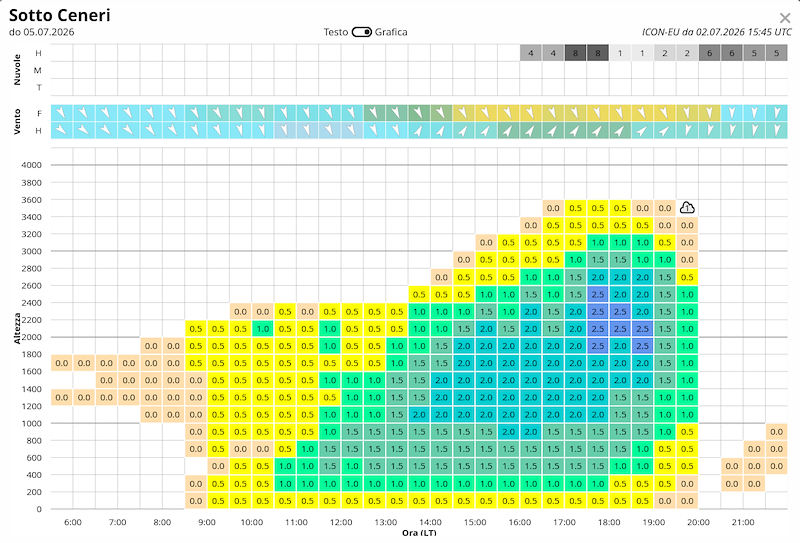
Task: Click the isolated 0.0 cell at 900 m after 21:00
Action: point(777,432)
